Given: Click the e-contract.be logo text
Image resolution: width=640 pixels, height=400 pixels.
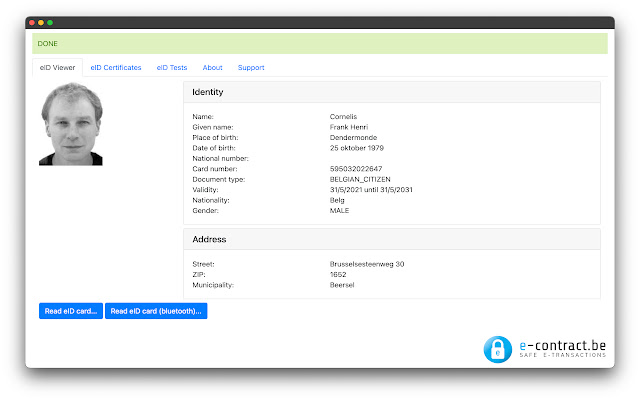Looking at the screenshot, I should tap(562, 345).
